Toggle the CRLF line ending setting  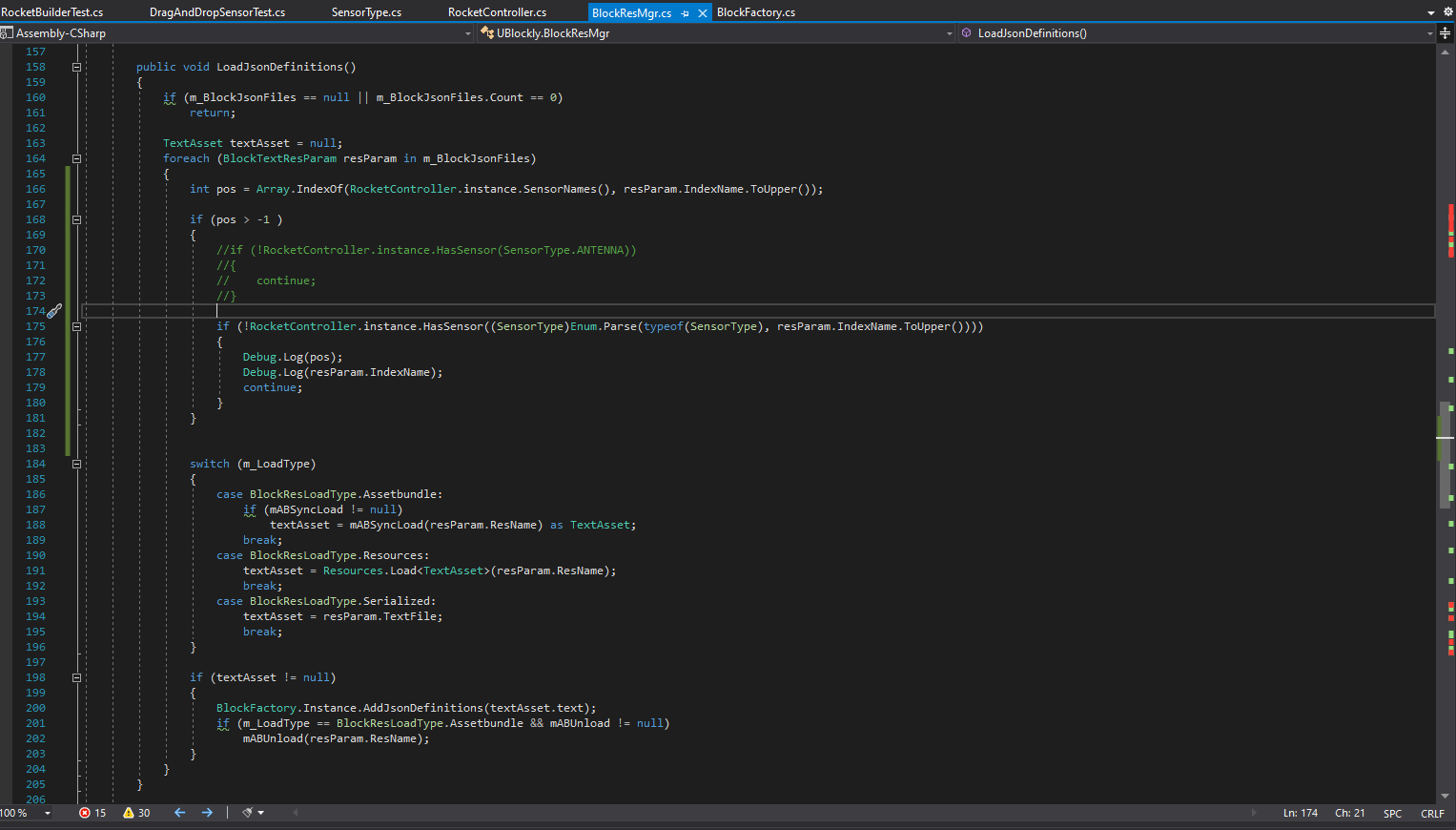coord(1432,814)
